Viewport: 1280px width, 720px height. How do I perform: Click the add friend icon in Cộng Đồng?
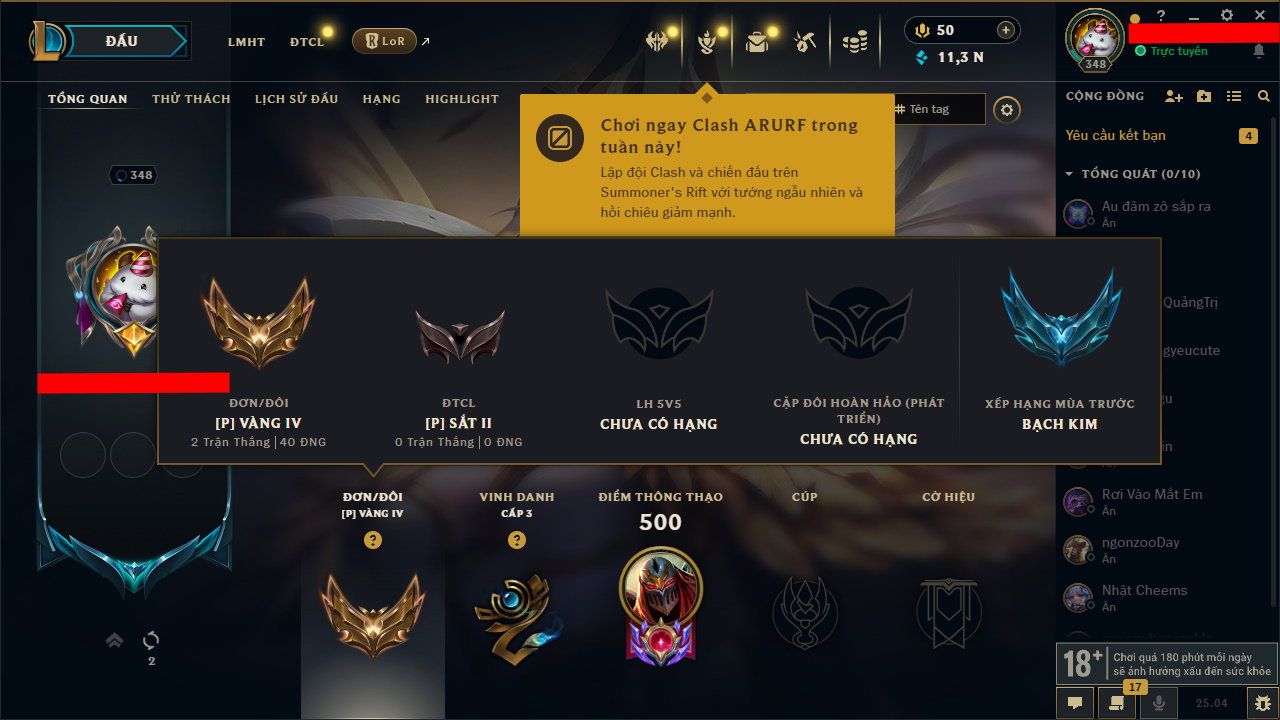pos(1174,96)
